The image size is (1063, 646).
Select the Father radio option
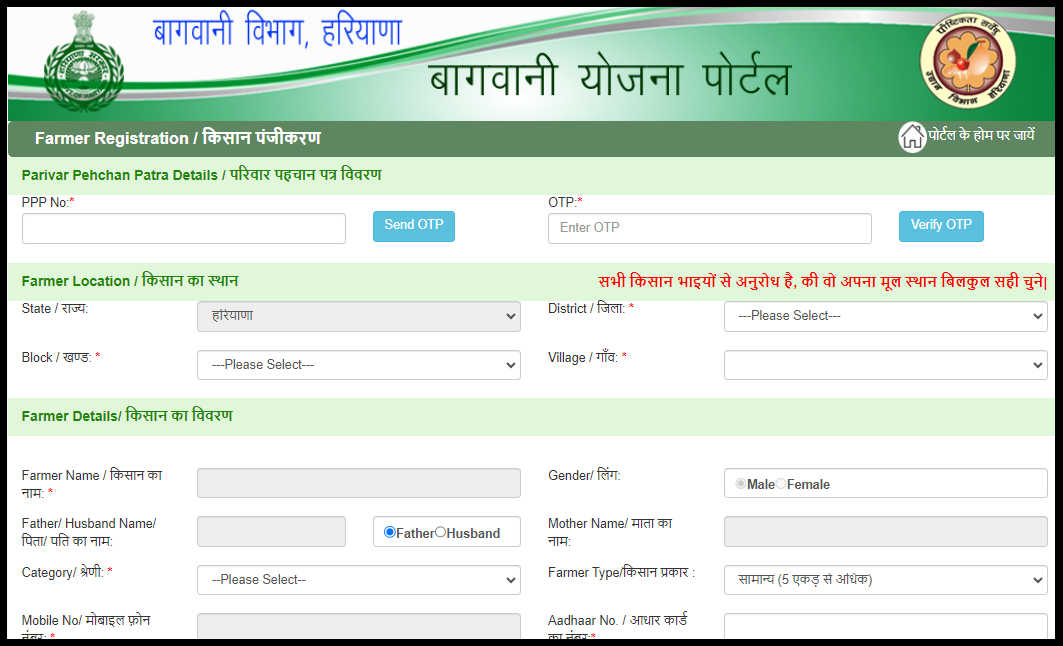[389, 532]
